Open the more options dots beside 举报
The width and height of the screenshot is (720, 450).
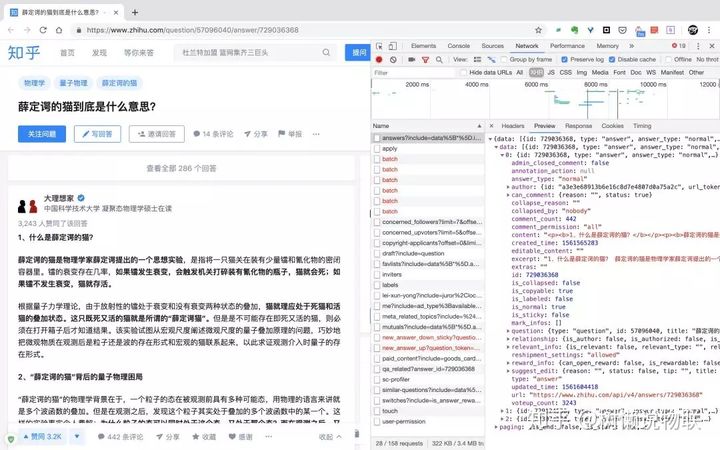(316, 134)
